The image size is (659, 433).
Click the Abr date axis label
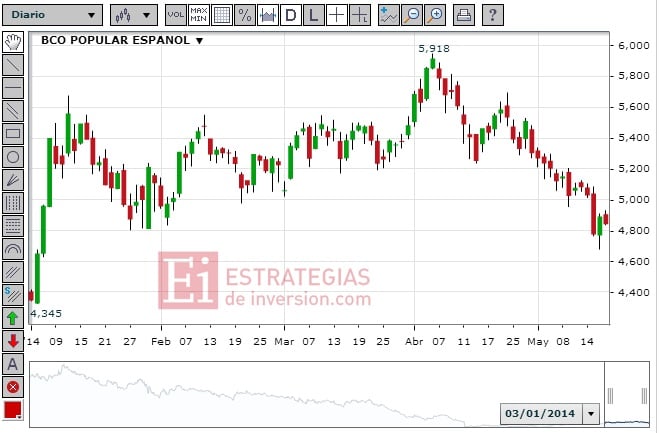point(414,341)
